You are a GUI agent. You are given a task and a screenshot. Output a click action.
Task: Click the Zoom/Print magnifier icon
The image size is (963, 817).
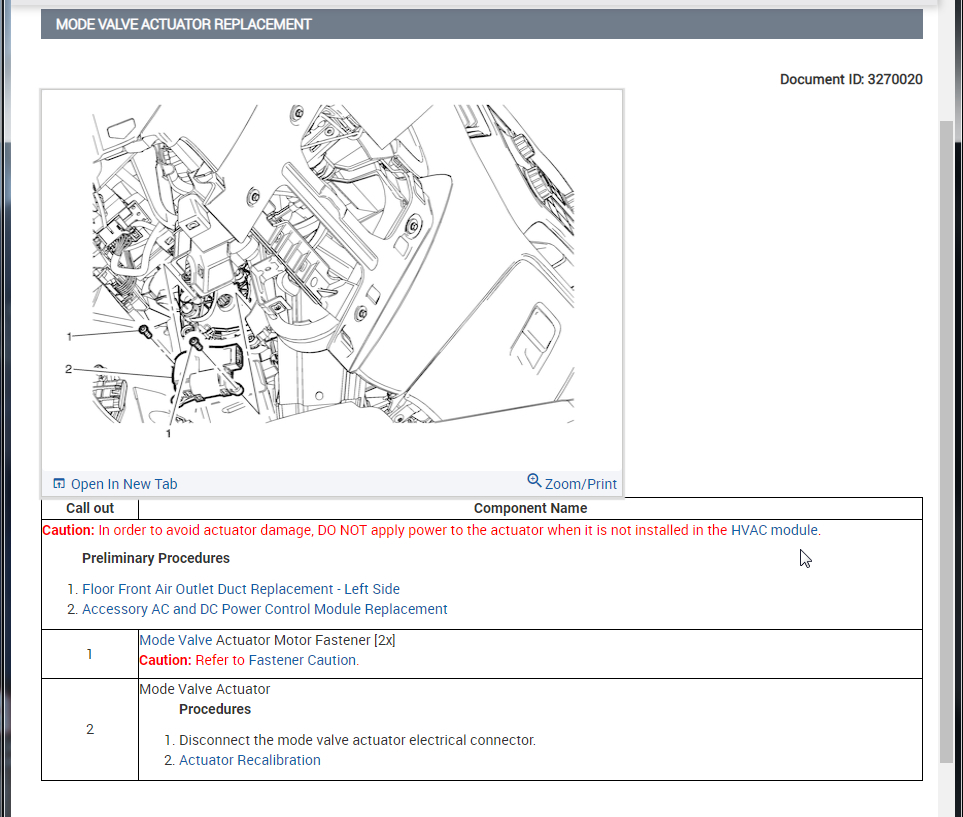click(x=534, y=480)
